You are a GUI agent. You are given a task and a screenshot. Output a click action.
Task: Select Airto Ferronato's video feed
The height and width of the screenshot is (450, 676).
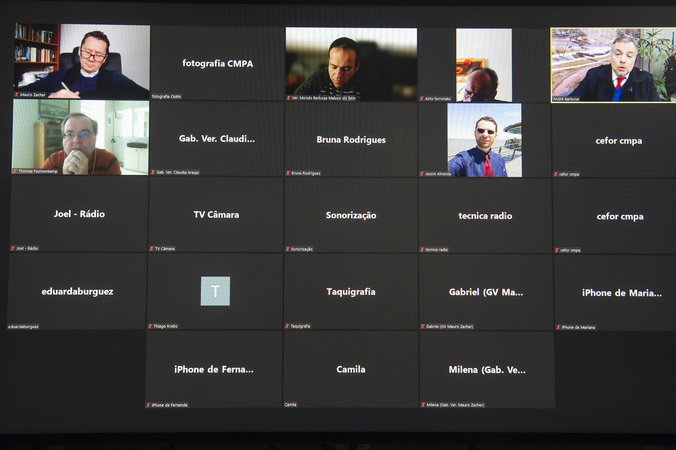pyautogui.click(x=484, y=65)
